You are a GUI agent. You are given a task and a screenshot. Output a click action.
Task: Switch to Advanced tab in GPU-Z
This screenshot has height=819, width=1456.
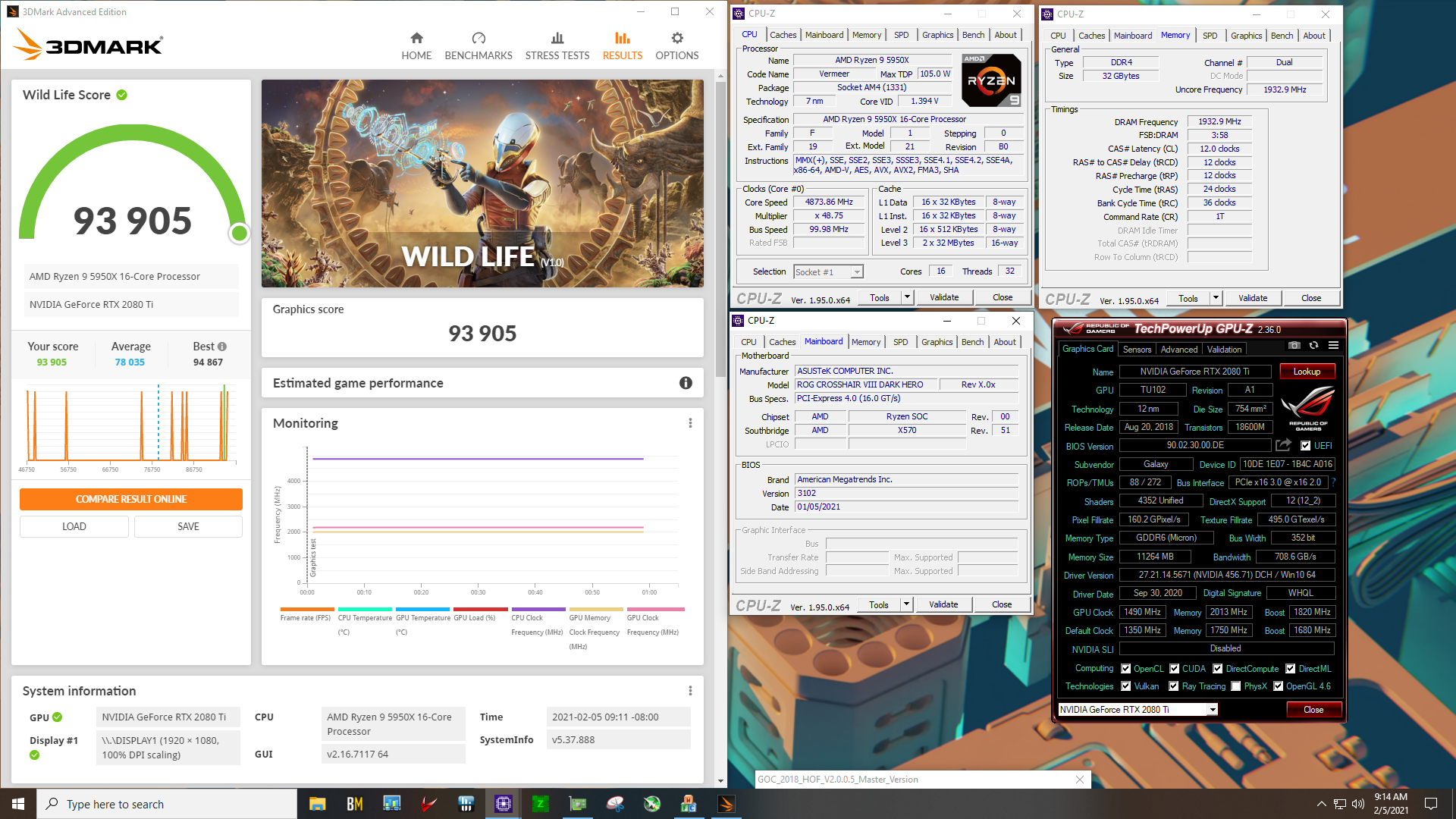point(1179,350)
